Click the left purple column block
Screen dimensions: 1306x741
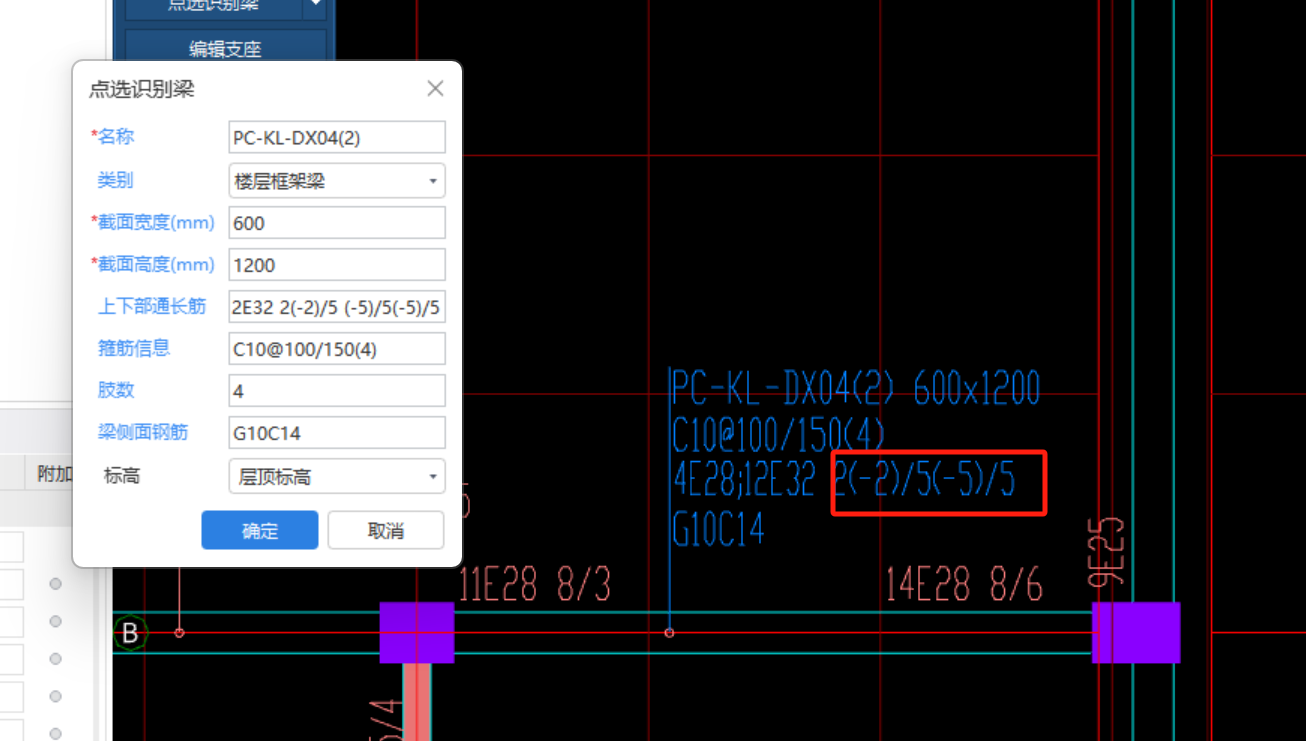[417, 633]
